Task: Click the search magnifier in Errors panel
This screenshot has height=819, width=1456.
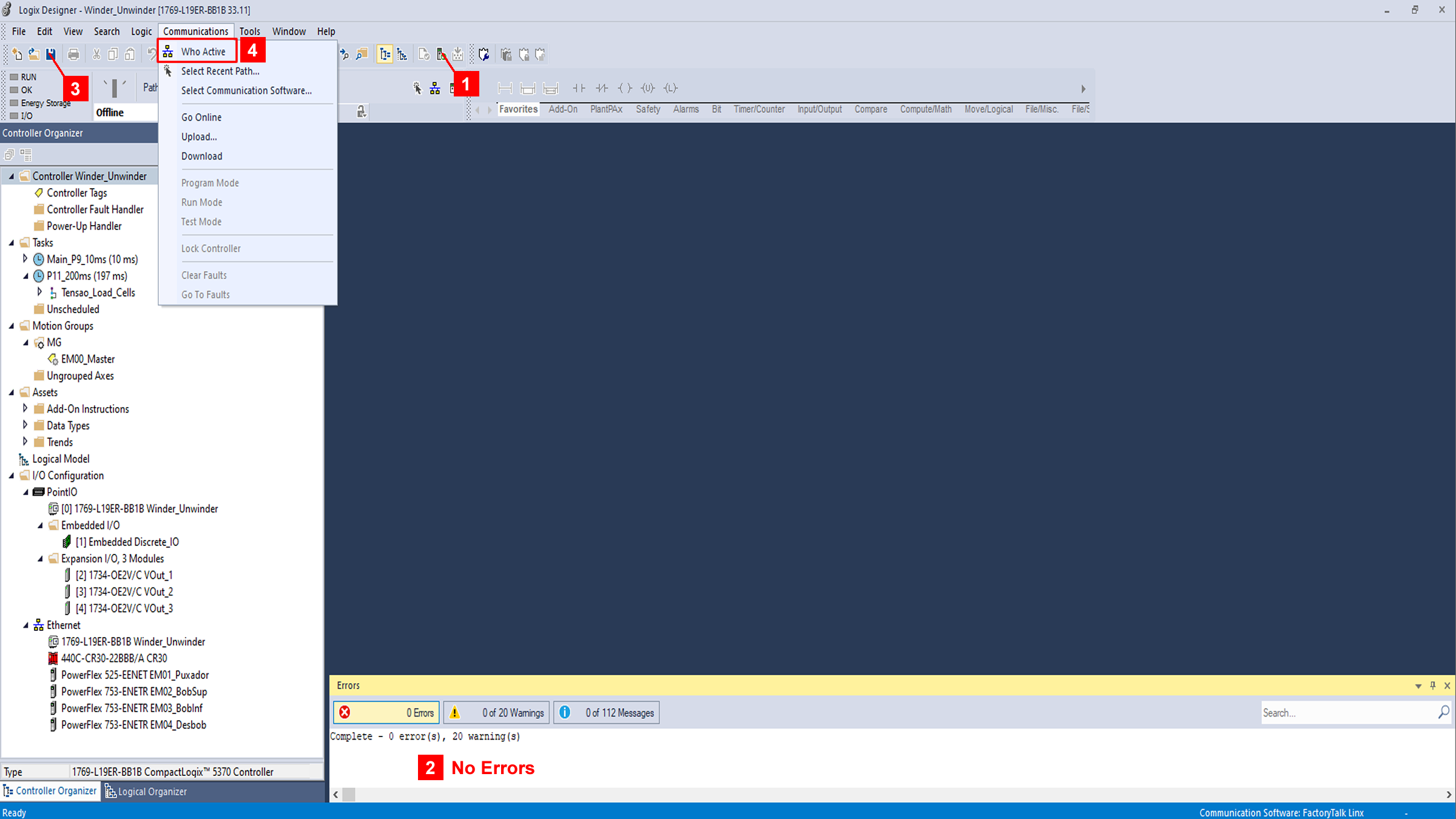Action: [x=1443, y=712]
